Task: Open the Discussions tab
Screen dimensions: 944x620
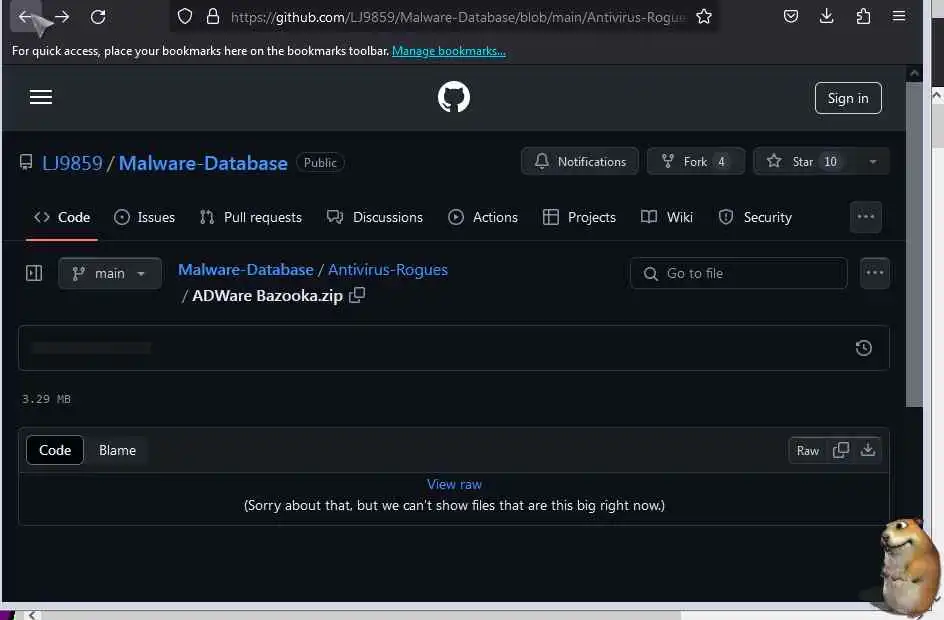Action: click(374, 217)
